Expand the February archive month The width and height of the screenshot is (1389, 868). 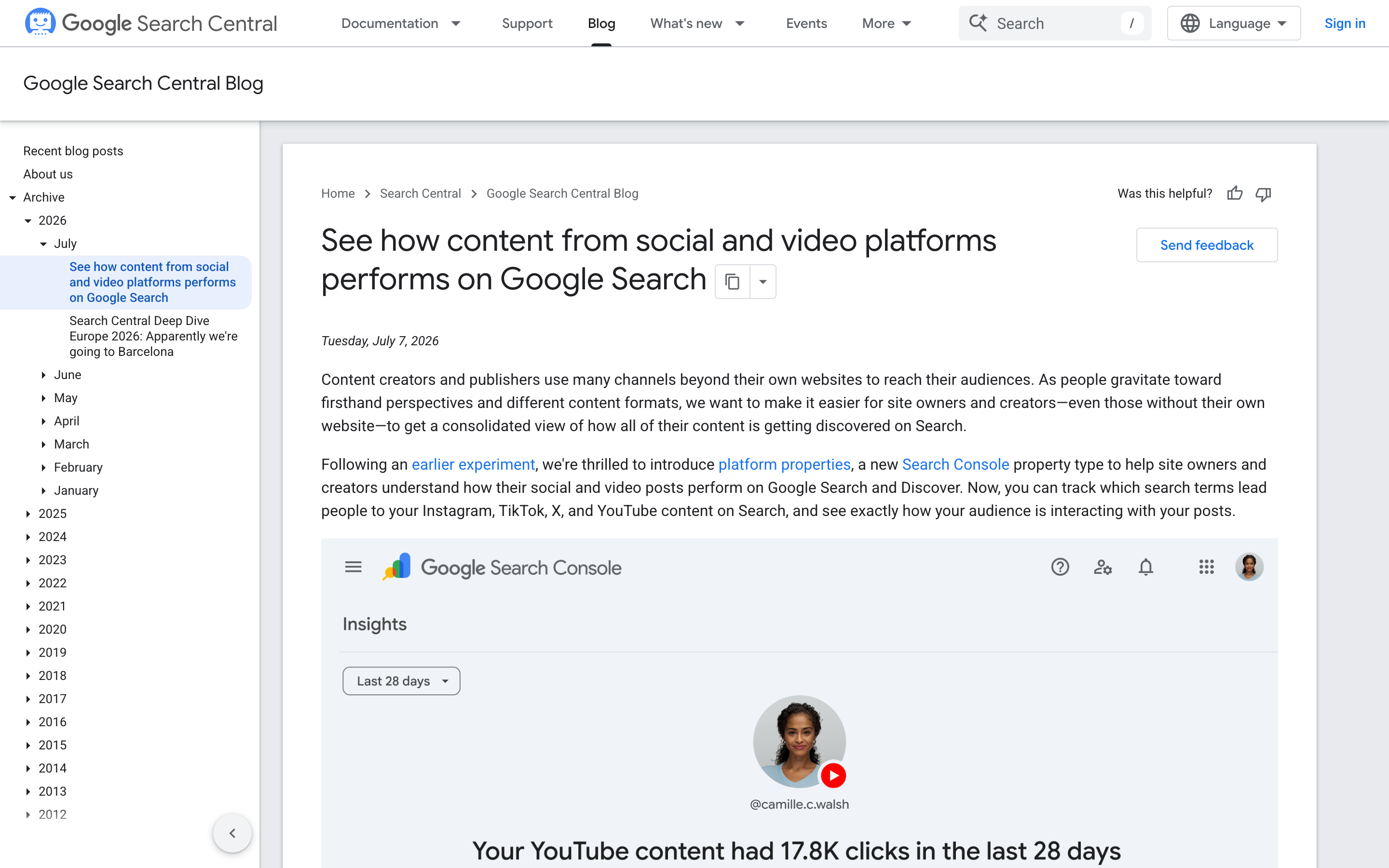pyautogui.click(x=43, y=468)
